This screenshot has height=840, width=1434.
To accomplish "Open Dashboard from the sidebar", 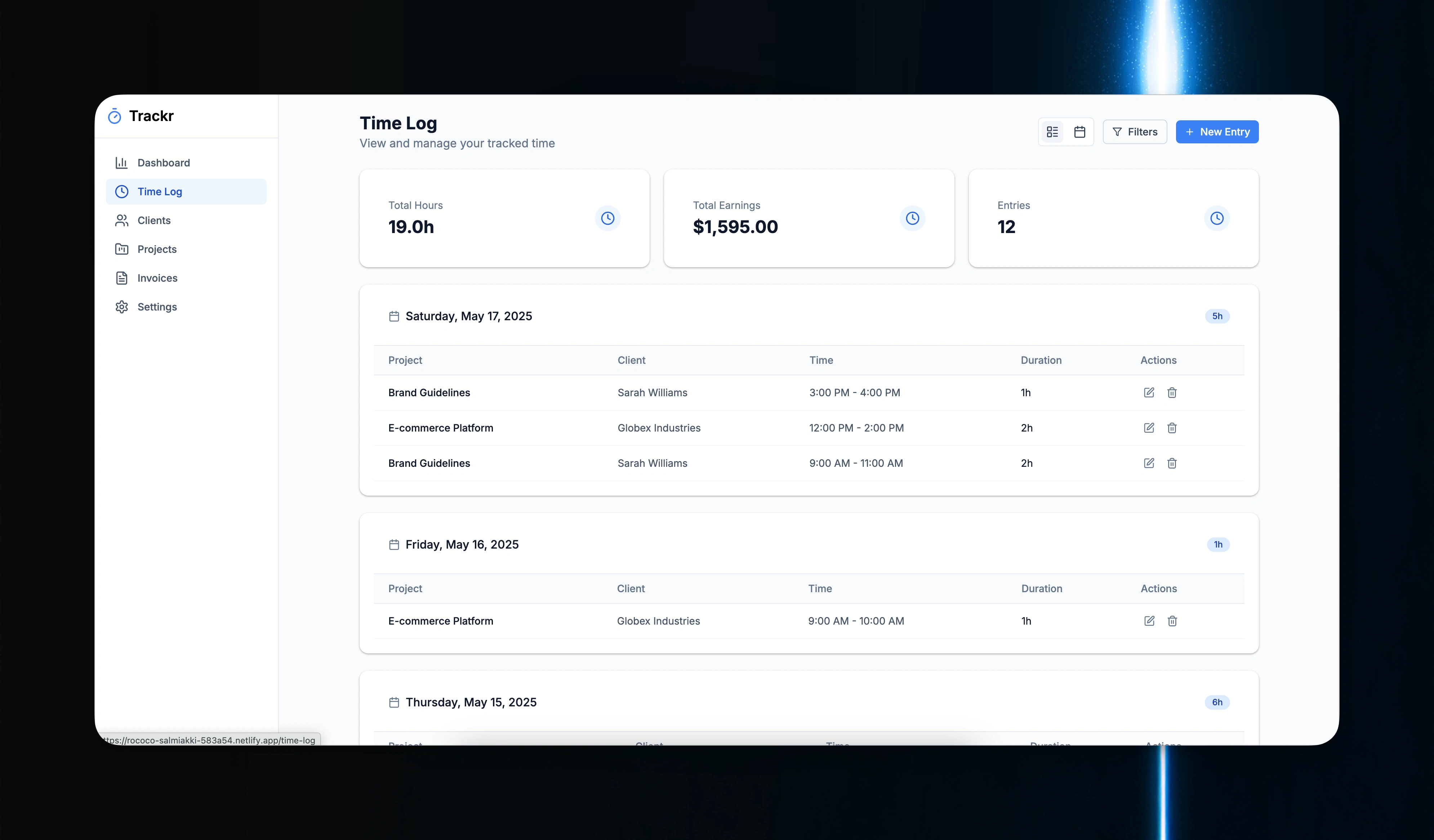I will pos(186,163).
